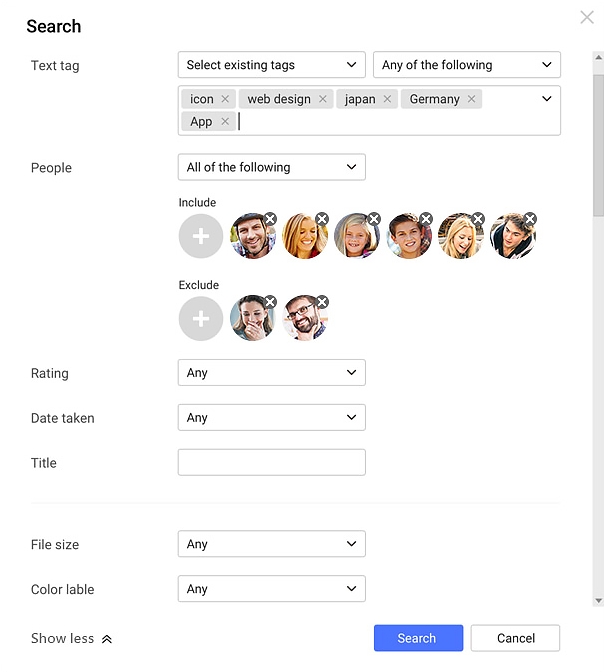Image resolution: width=604 pixels, height=672 pixels.
Task: Remove the first included person
Action: pyautogui.click(x=270, y=219)
